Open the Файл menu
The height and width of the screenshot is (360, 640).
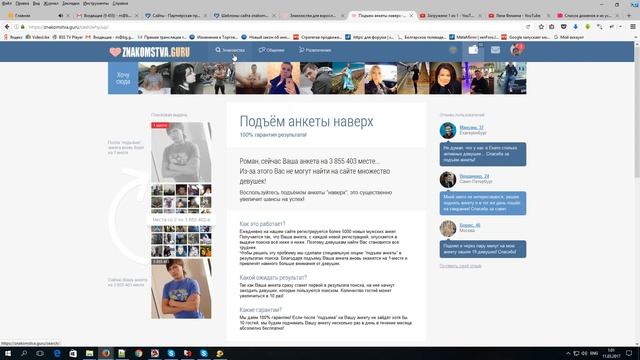point(7,3)
